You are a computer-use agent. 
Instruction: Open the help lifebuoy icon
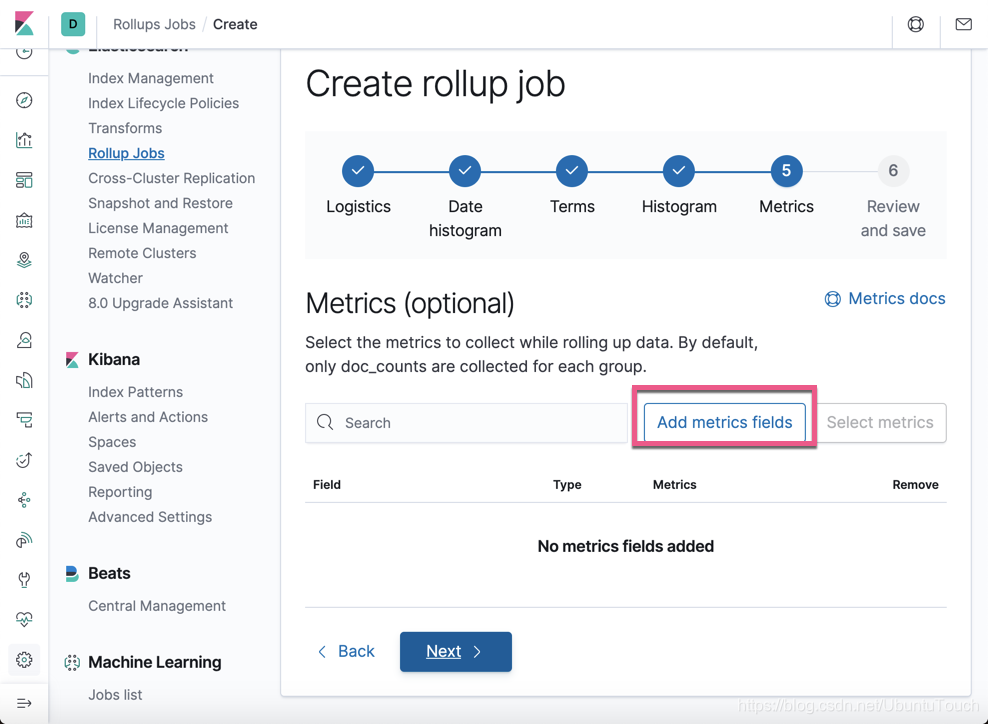coord(916,24)
